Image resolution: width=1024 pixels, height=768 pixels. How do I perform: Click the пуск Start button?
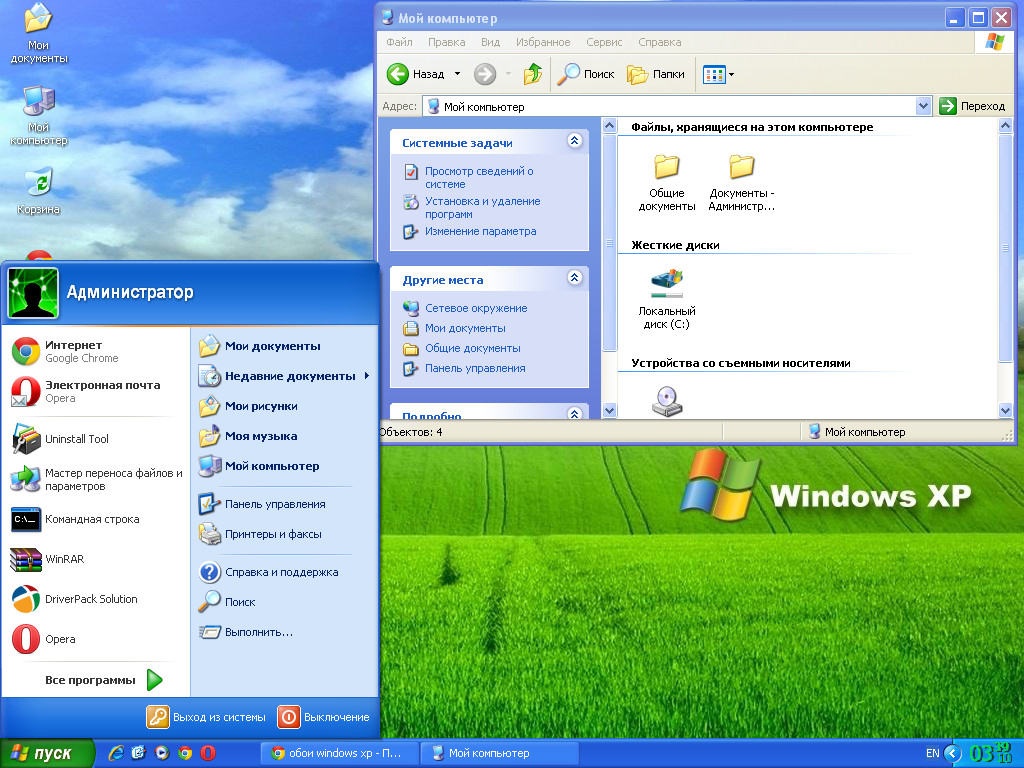point(46,753)
